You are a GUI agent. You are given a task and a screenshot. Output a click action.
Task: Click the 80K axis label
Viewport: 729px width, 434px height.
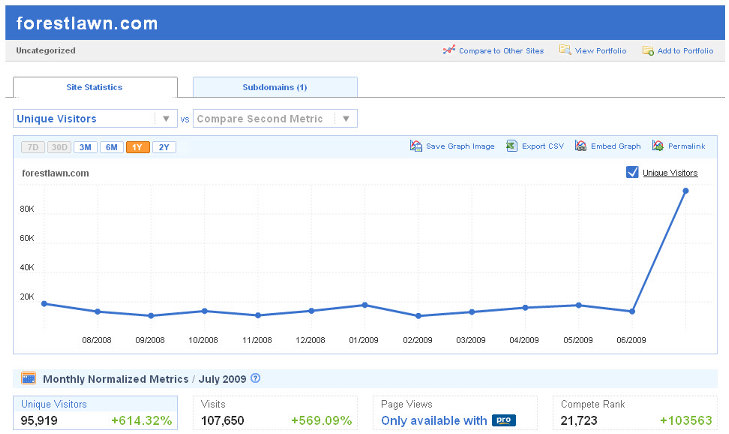27,209
